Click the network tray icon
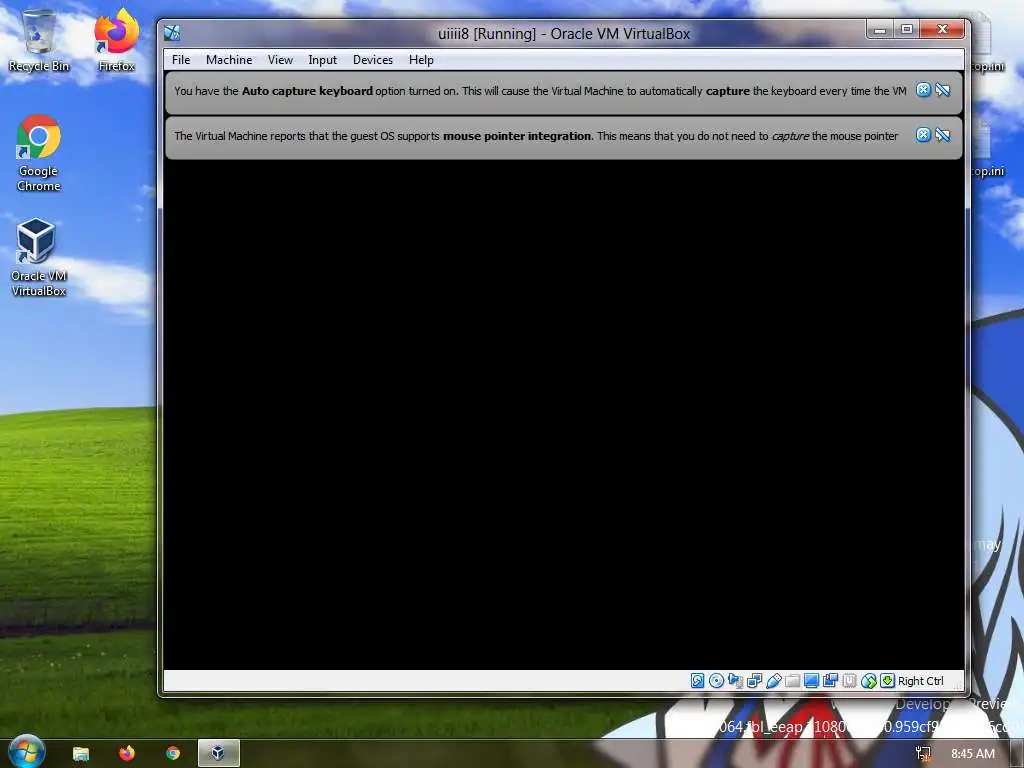Screen dimensions: 1024x768 tap(923, 754)
